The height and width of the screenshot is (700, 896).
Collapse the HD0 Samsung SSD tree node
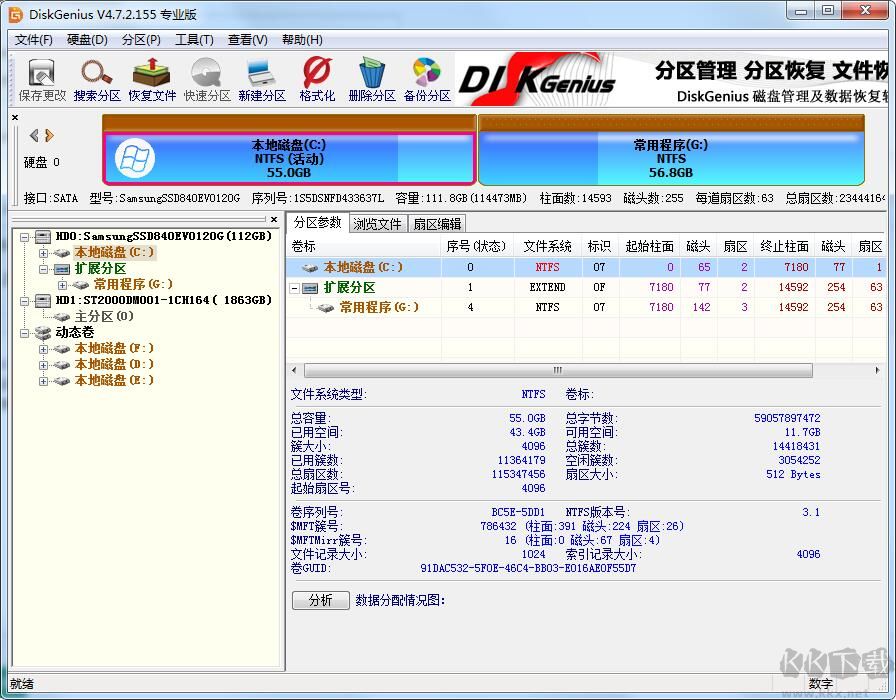(x=23, y=237)
